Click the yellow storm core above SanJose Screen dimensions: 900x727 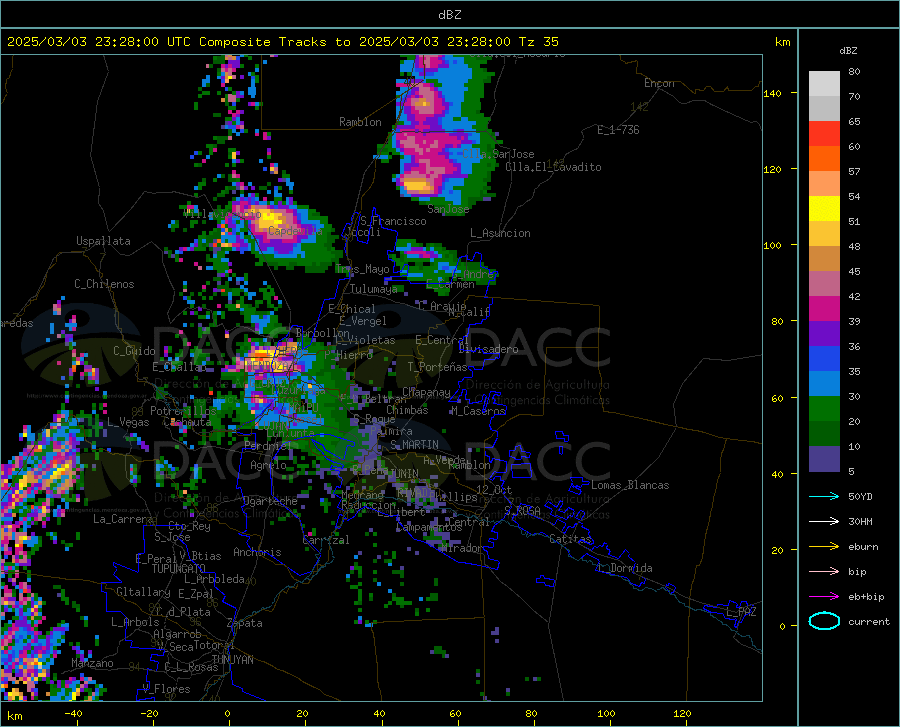417,185
